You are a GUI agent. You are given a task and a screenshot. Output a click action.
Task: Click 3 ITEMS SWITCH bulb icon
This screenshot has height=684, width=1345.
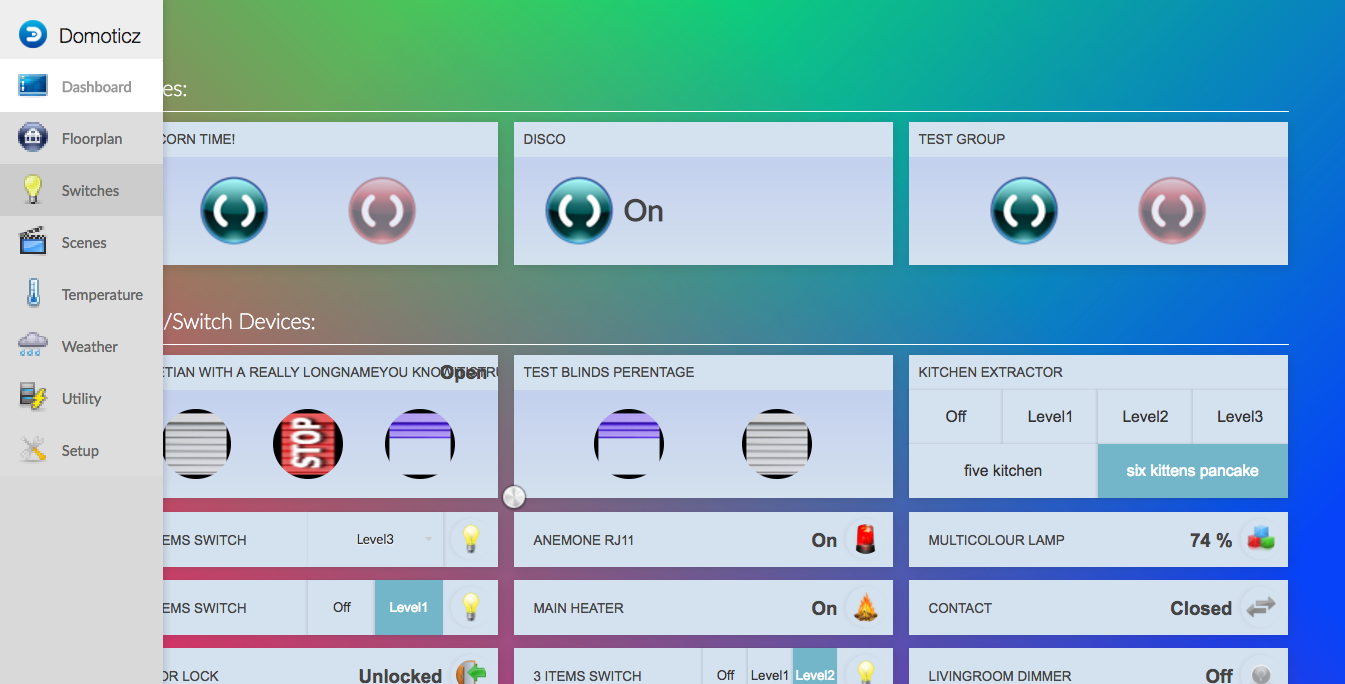click(865, 673)
